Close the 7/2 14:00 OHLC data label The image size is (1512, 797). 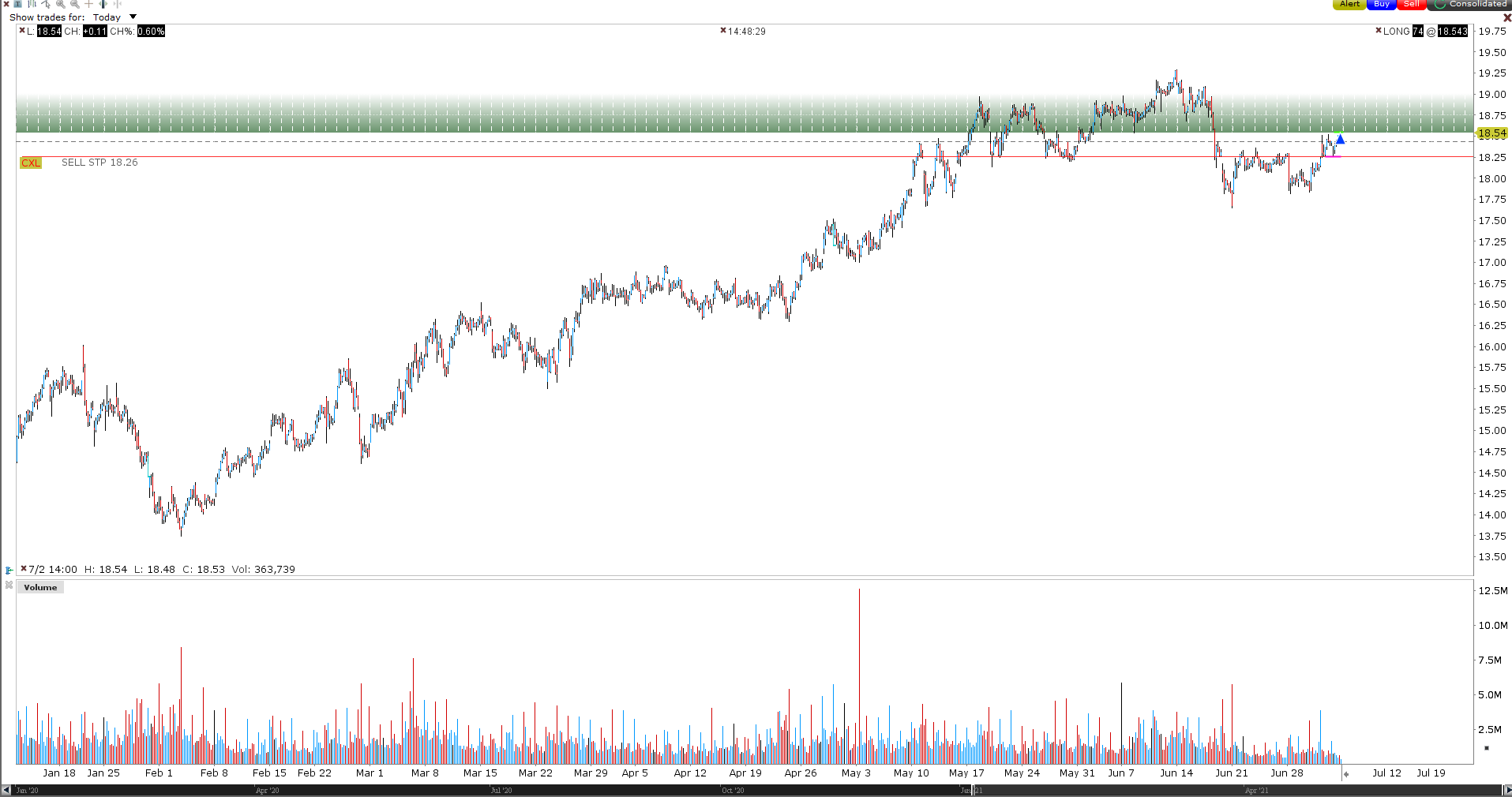point(24,568)
